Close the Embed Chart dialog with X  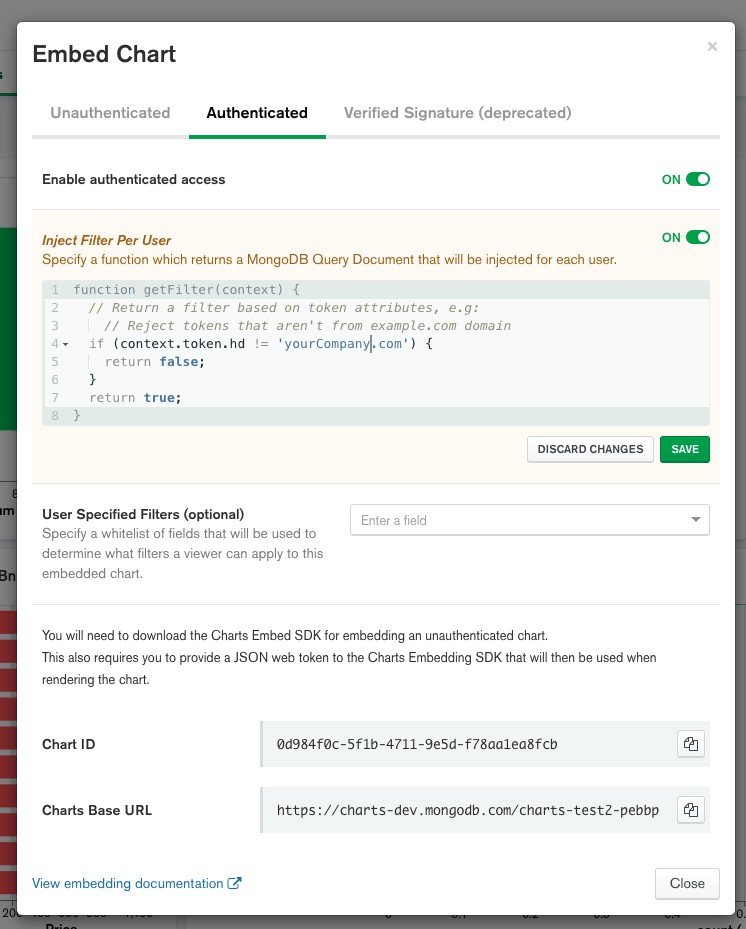(x=712, y=46)
